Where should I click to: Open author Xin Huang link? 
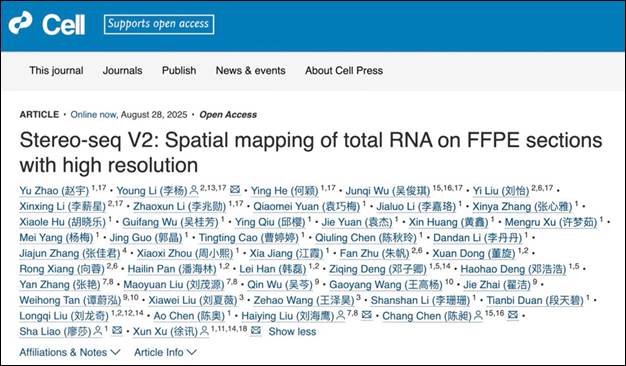[x=449, y=222]
